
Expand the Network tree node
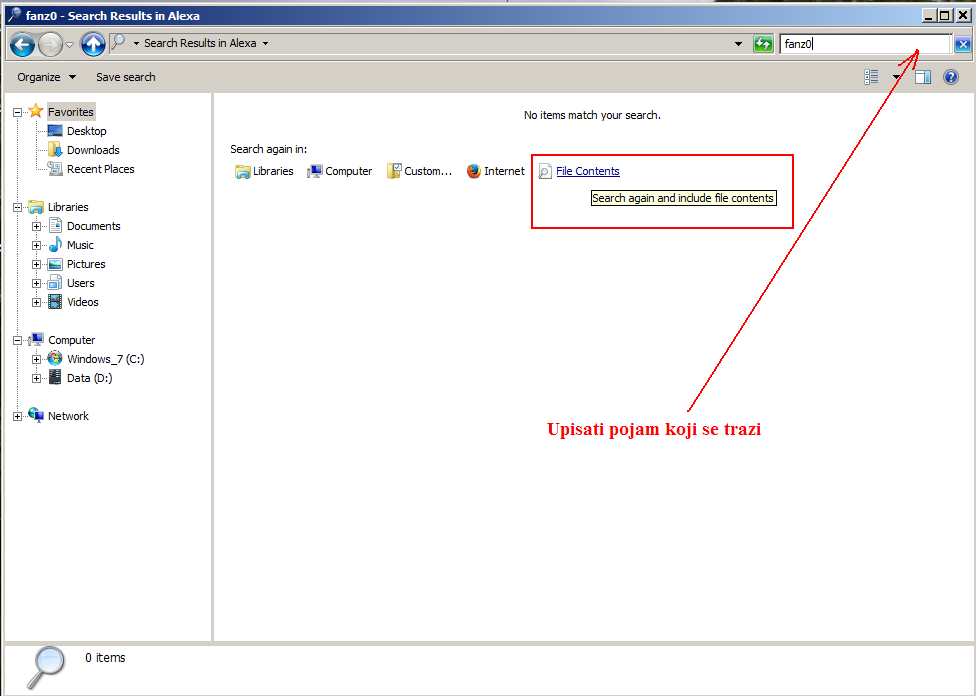coord(17,416)
